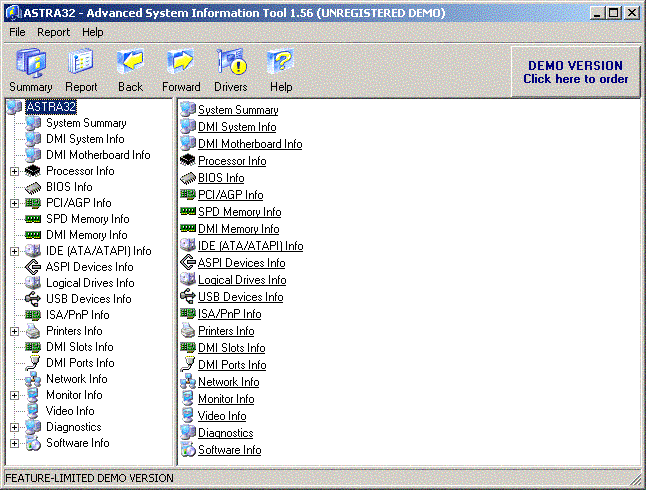Open the BIOS Info link
The height and width of the screenshot is (490, 646).
coord(221,178)
